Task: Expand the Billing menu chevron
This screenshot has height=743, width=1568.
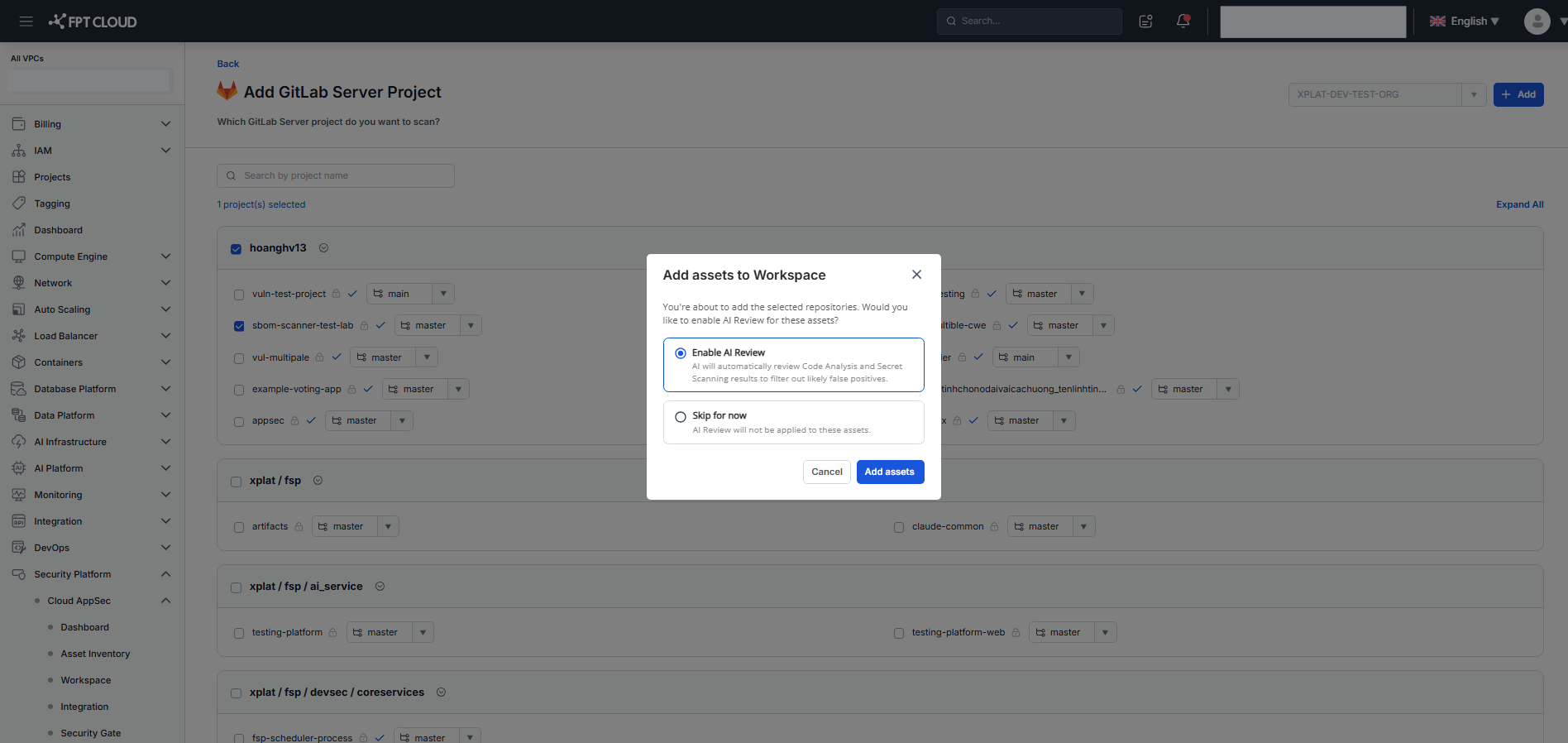Action: point(165,124)
